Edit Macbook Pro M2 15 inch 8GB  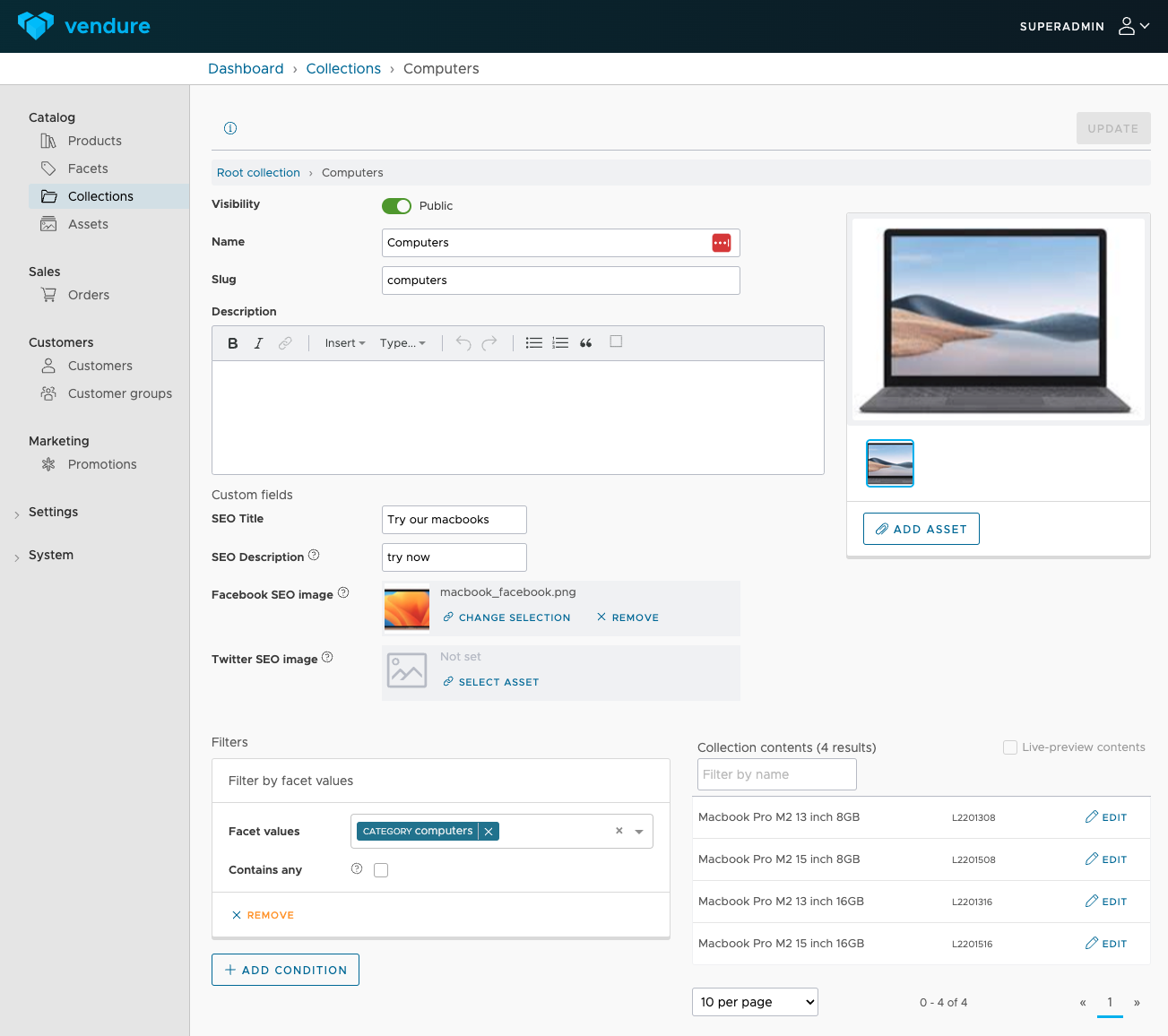[x=1106, y=859]
